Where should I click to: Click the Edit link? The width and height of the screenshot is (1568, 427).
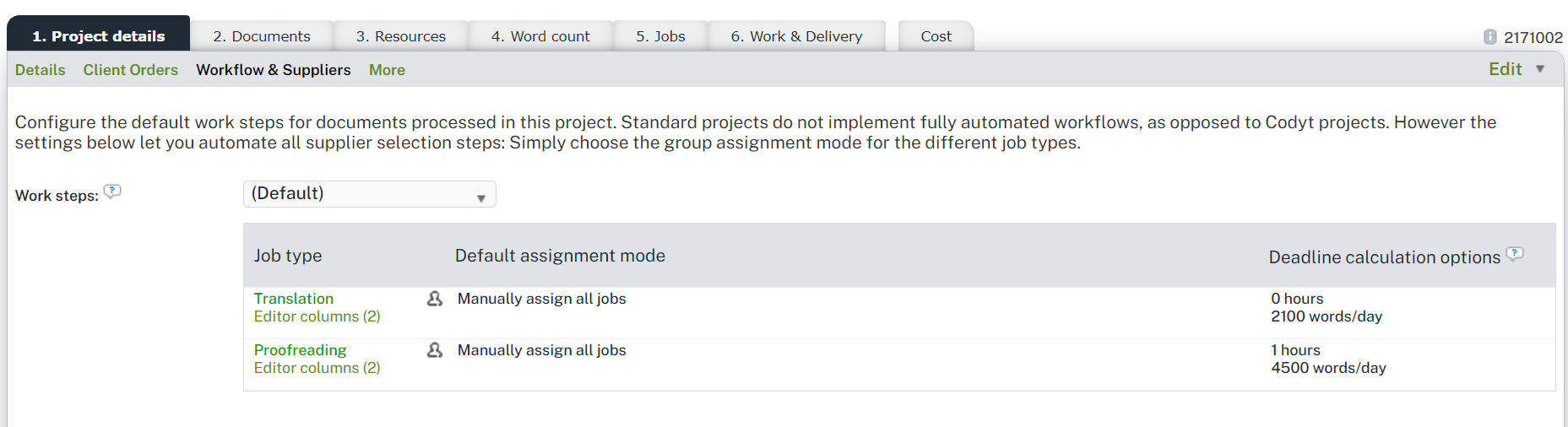[x=1505, y=69]
